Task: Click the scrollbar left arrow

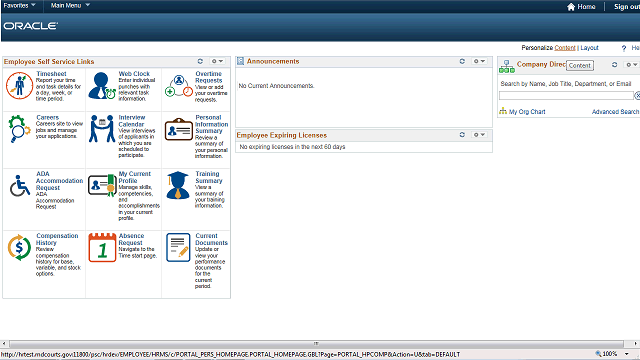Action: [x=4, y=344]
